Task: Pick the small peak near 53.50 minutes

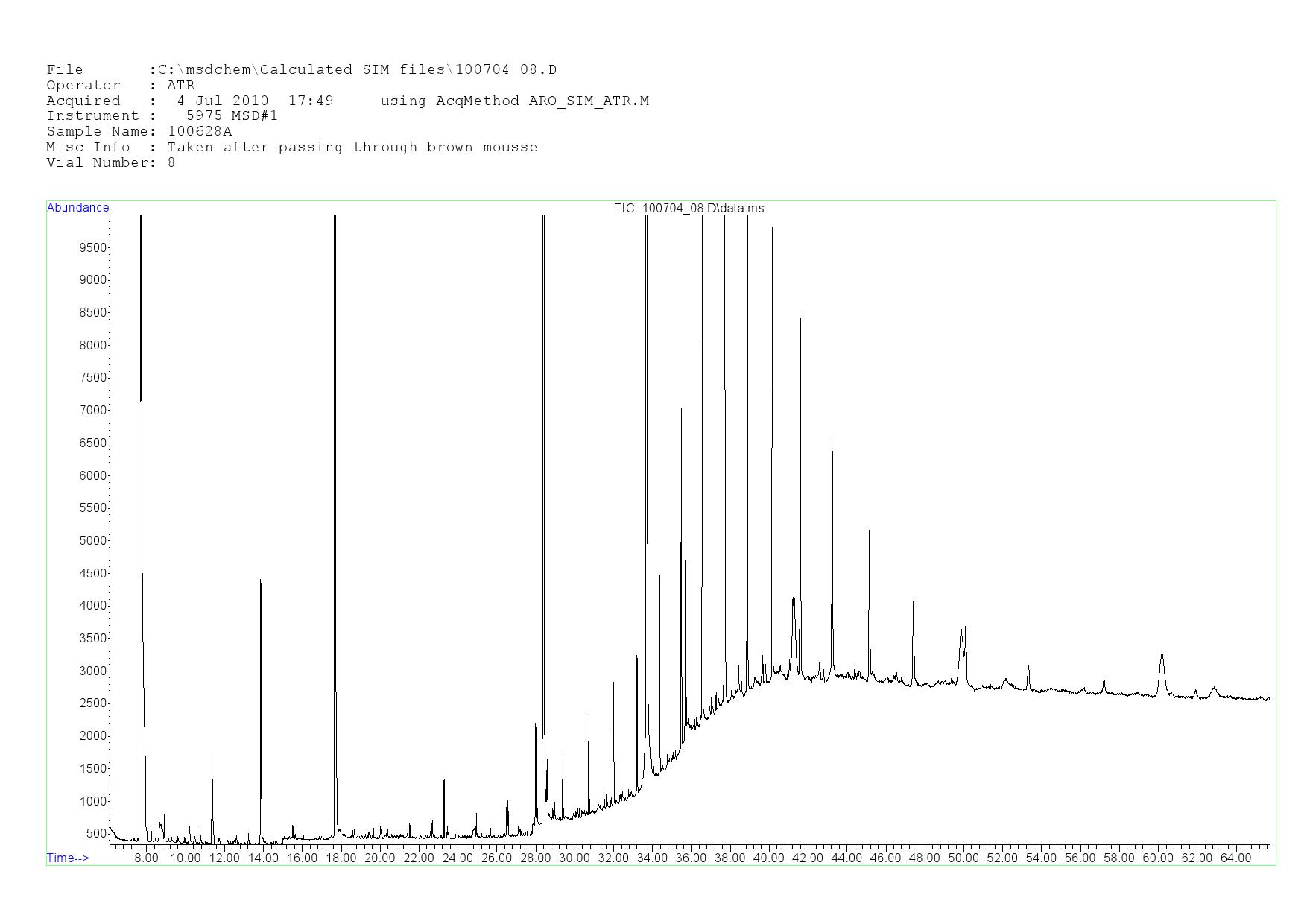Action: [x=1028, y=665]
